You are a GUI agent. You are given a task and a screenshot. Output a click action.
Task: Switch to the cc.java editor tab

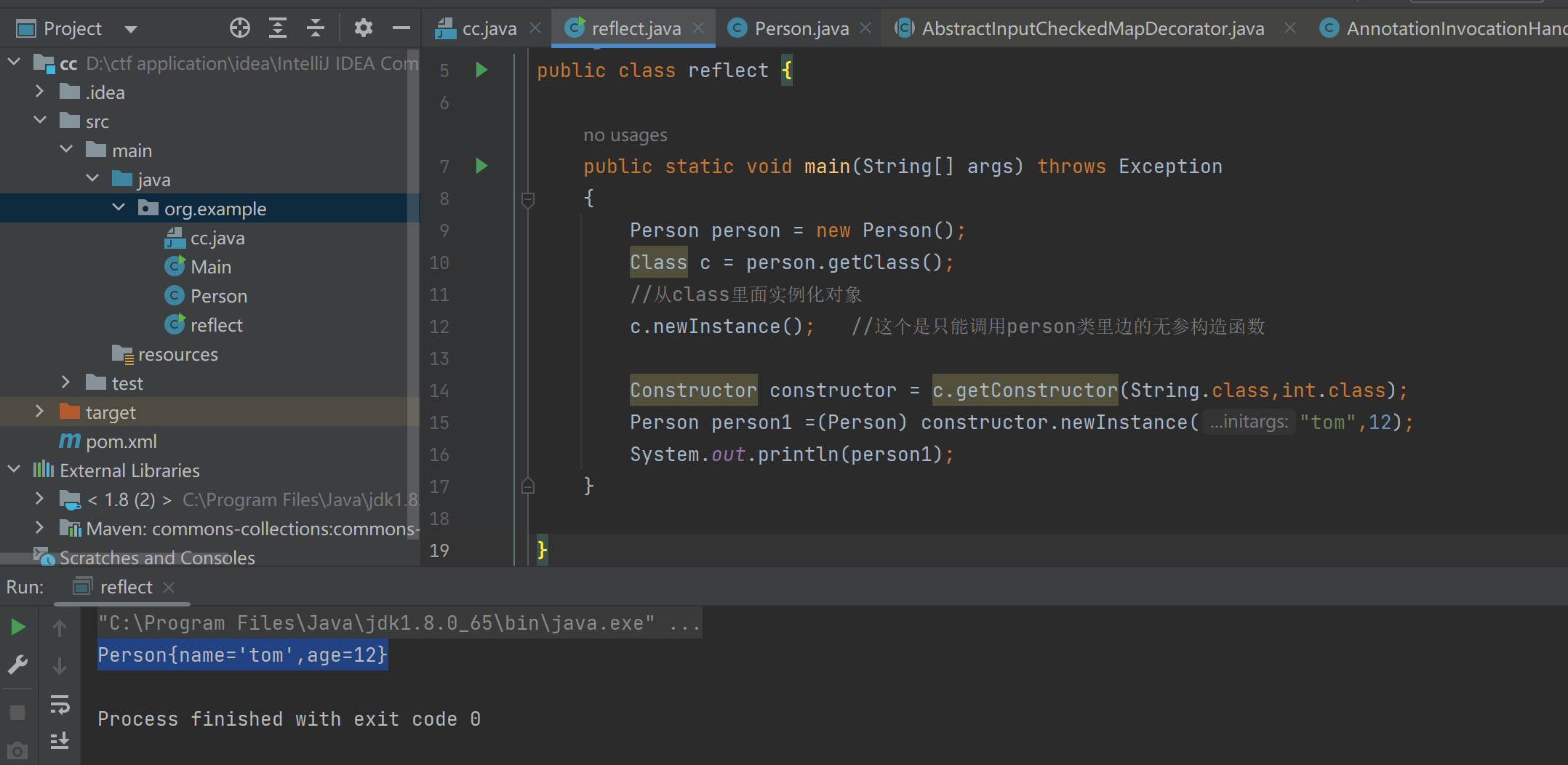pyautogui.click(x=488, y=28)
